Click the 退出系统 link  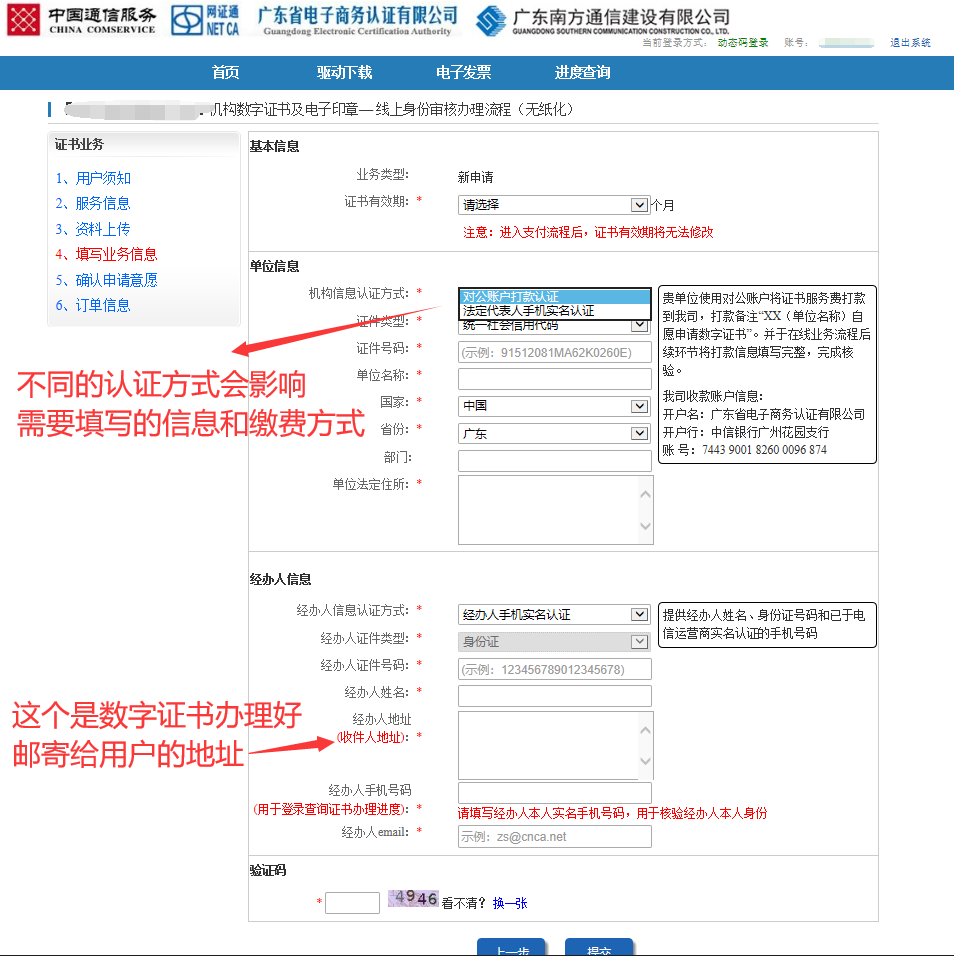point(910,43)
